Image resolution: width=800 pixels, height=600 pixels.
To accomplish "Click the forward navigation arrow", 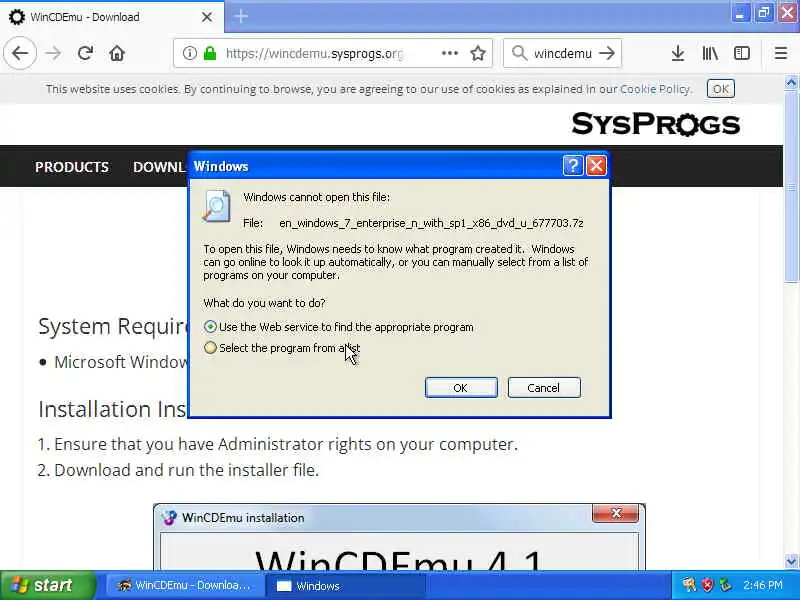I will pos(53,53).
